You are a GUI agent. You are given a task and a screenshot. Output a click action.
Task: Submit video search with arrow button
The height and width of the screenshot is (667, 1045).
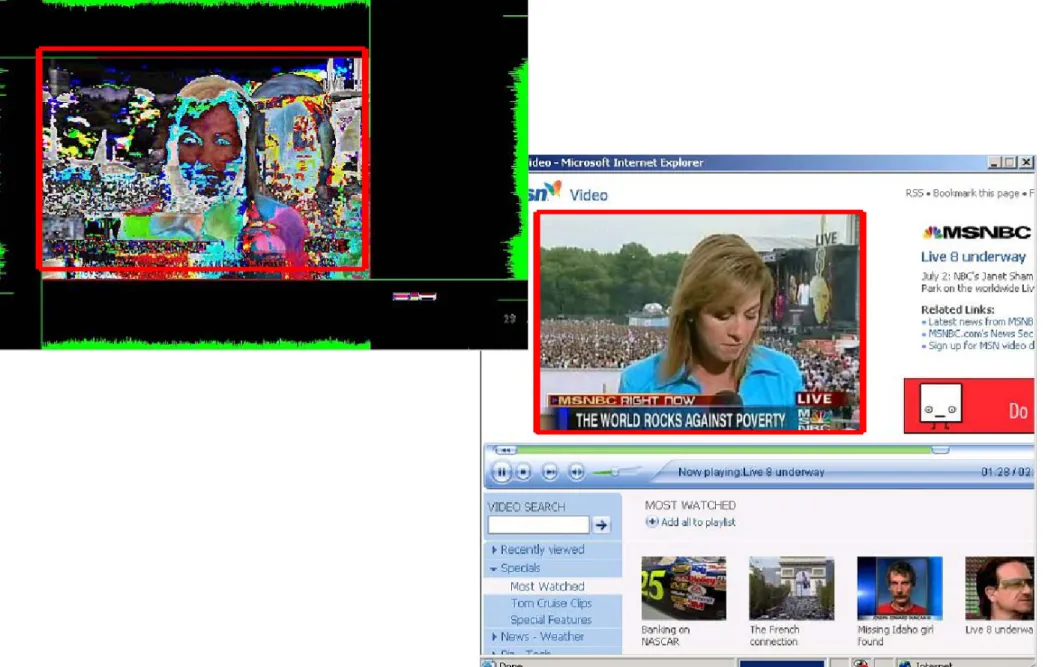tap(601, 525)
